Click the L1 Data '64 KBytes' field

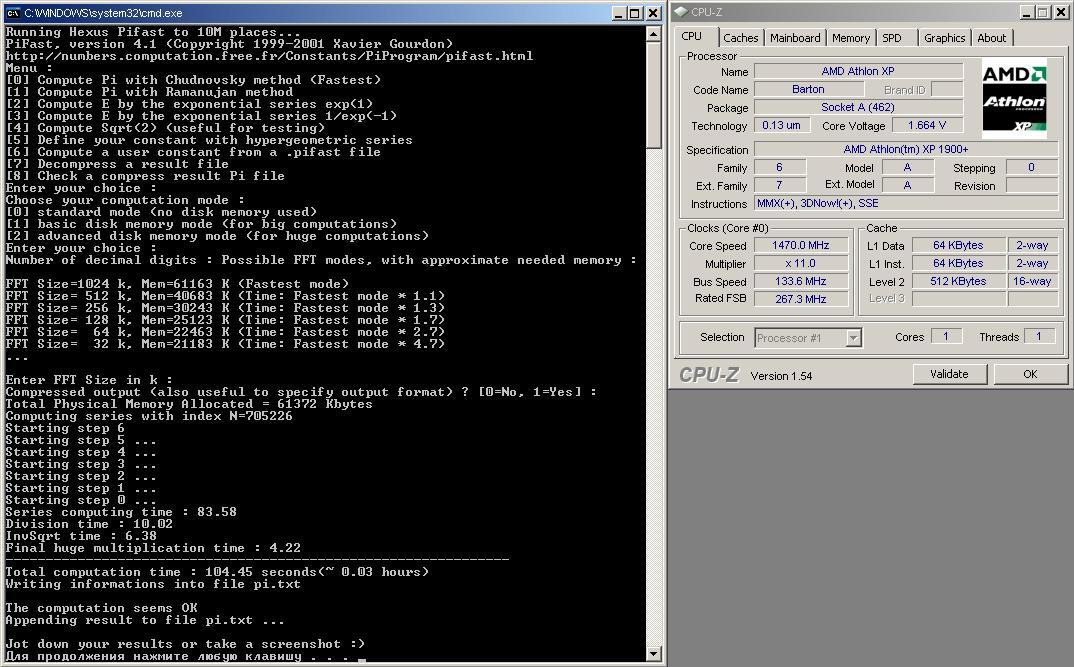pyautogui.click(x=958, y=245)
